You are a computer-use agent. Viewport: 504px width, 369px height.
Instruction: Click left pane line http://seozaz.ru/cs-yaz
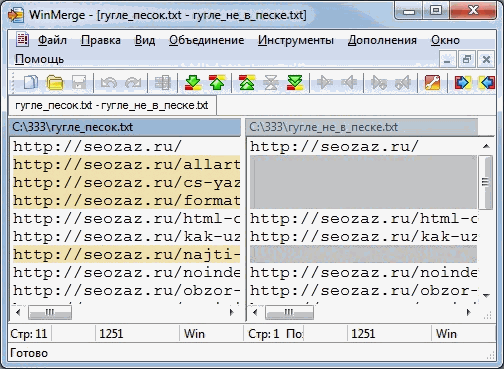127,182
